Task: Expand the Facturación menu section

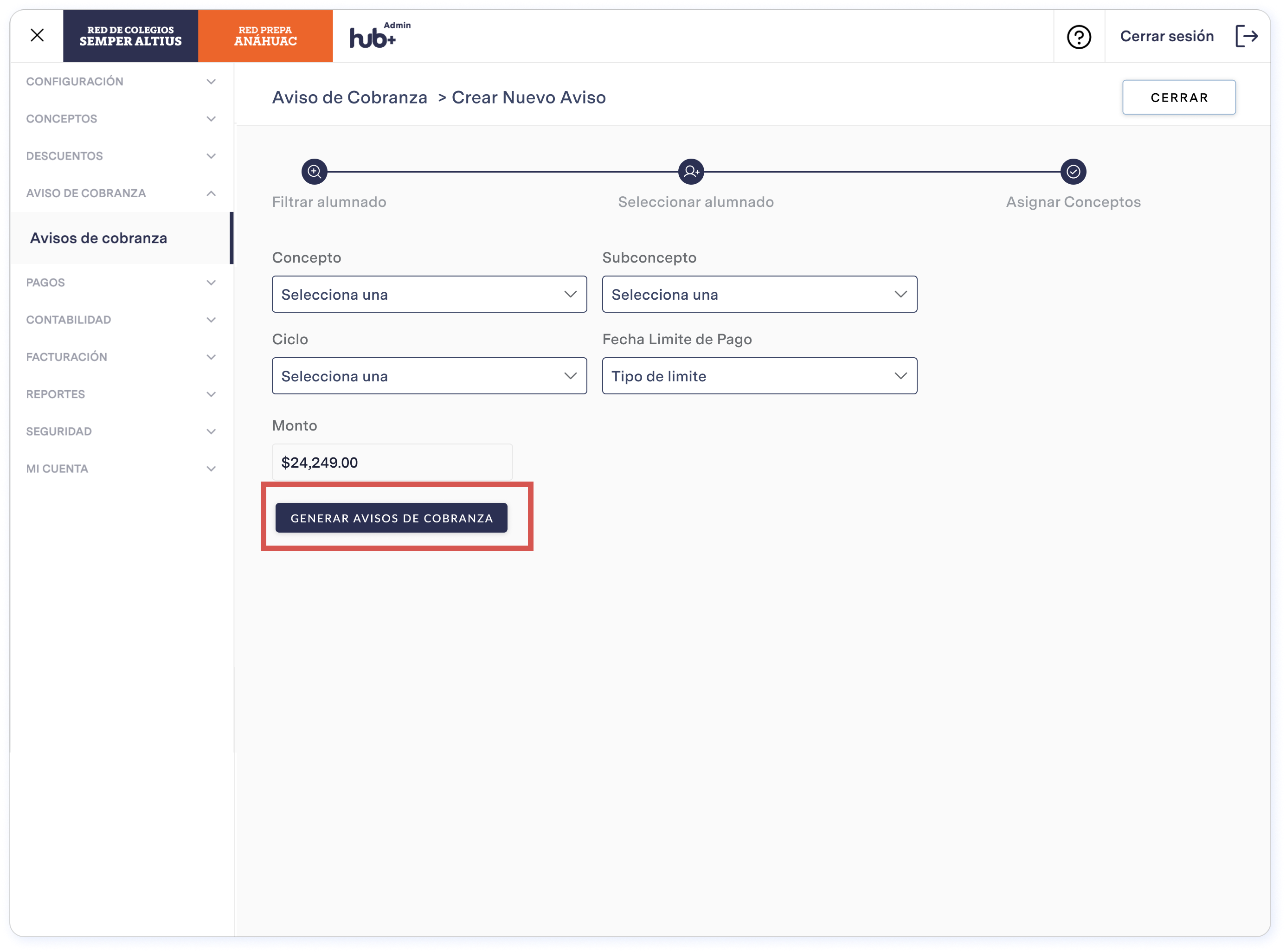Action: [x=121, y=357]
